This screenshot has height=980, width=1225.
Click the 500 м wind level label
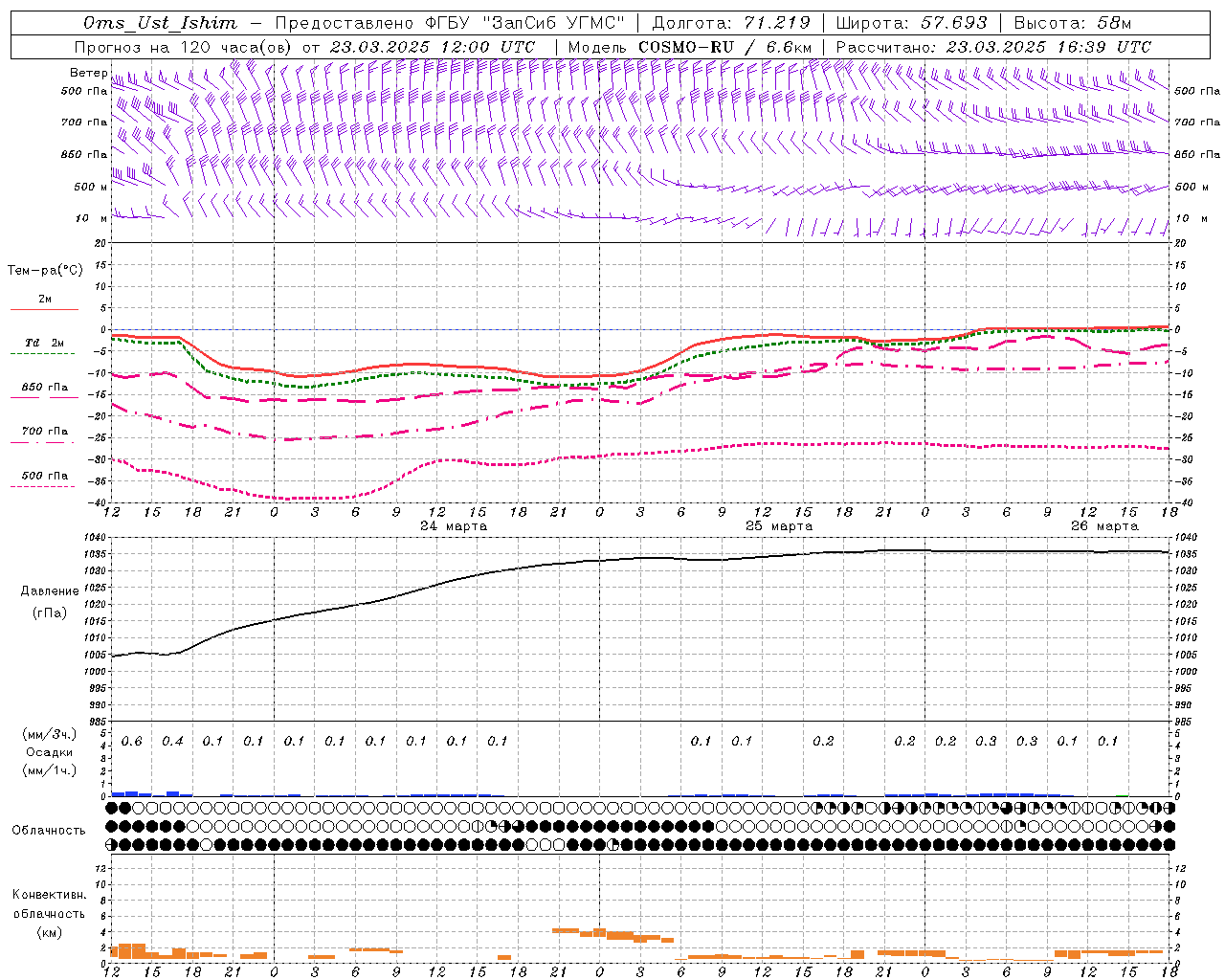tap(91, 187)
